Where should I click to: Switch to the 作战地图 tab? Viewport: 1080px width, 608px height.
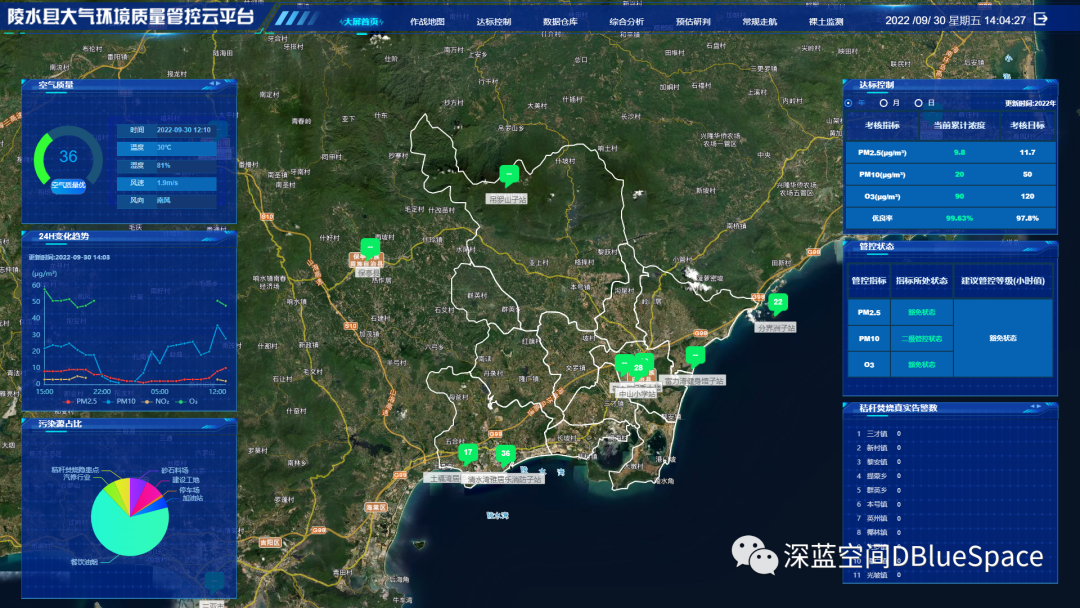[x=427, y=22]
